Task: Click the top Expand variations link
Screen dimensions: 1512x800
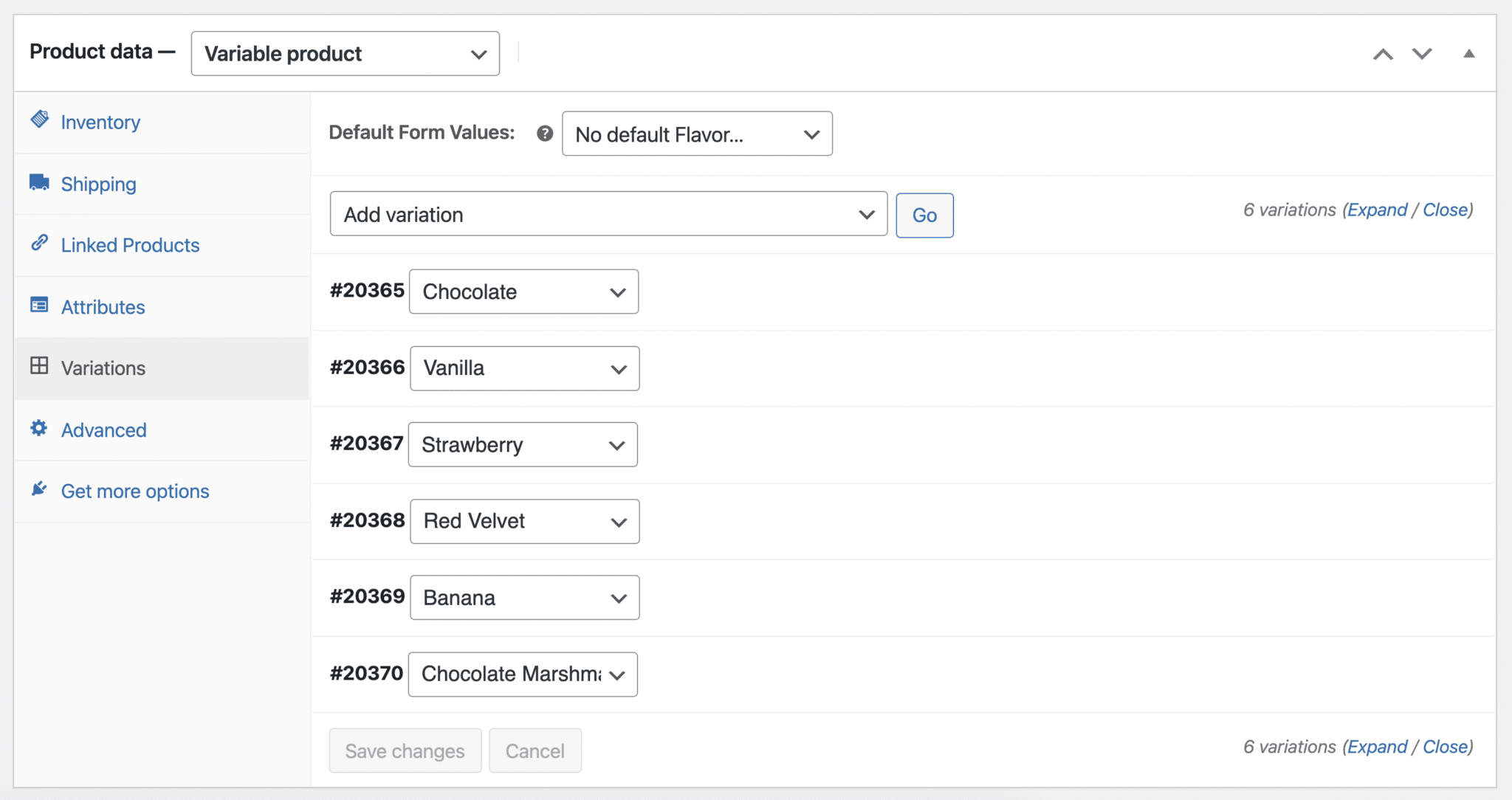Action: (1377, 210)
